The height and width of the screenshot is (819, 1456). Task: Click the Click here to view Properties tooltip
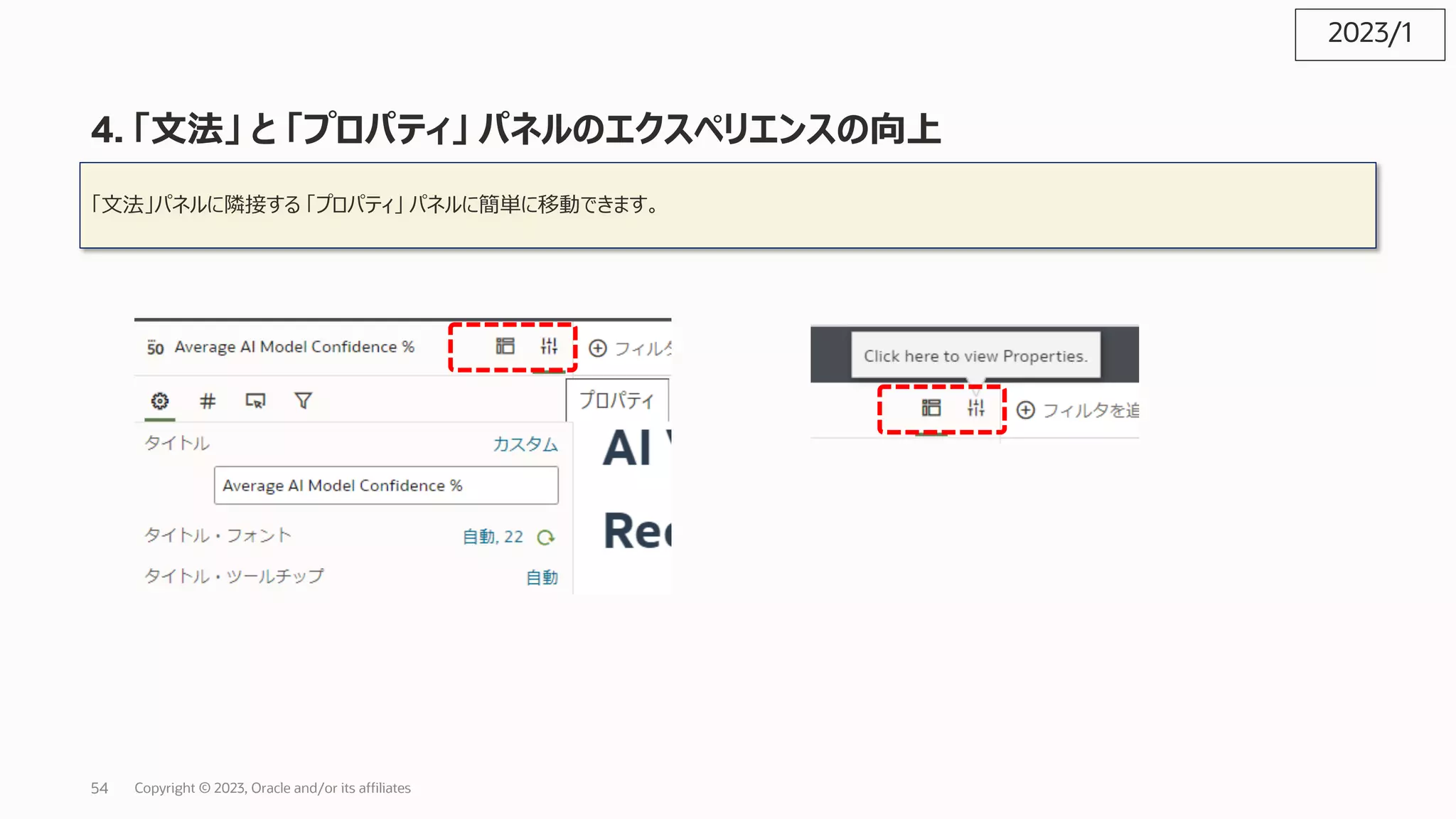pos(976,355)
